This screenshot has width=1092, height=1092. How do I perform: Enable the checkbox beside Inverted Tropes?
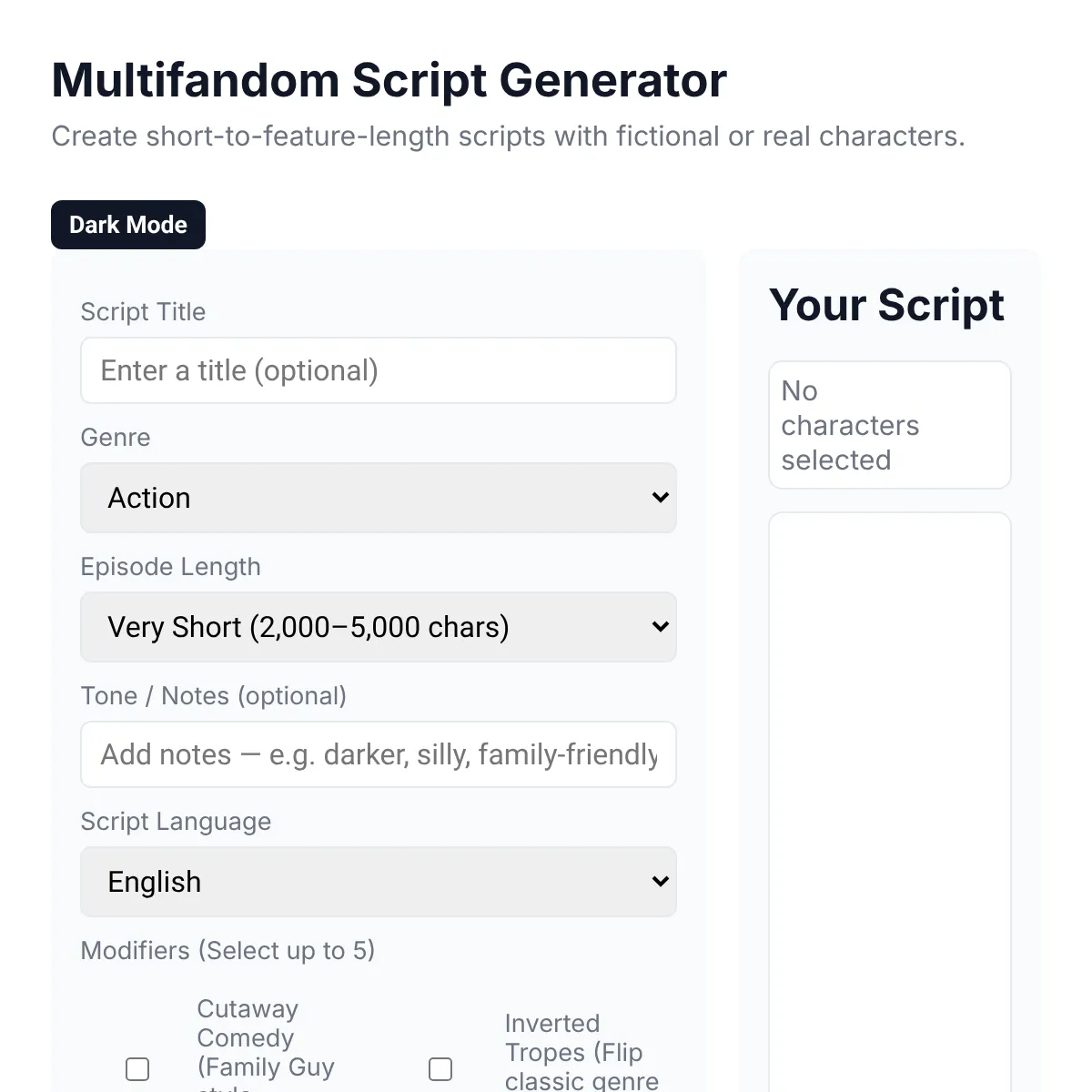[x=440, y=1068]
